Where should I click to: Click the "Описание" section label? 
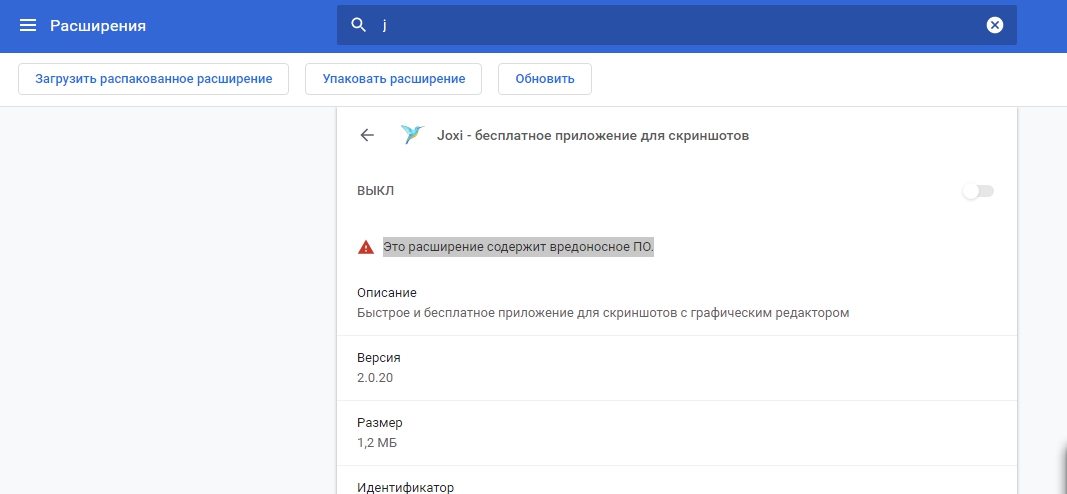coord(387,293)
